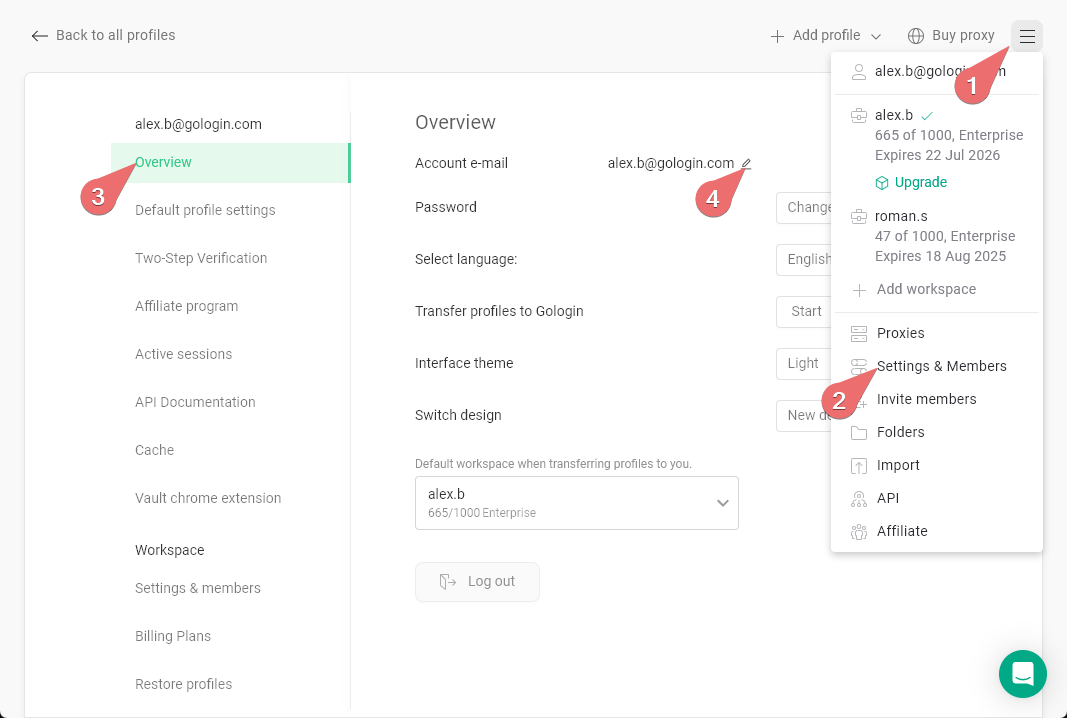Switch to roman.s workspace
Image resolution: width=1067 pixels, height=718 pixels.
[x=936, y=236]
